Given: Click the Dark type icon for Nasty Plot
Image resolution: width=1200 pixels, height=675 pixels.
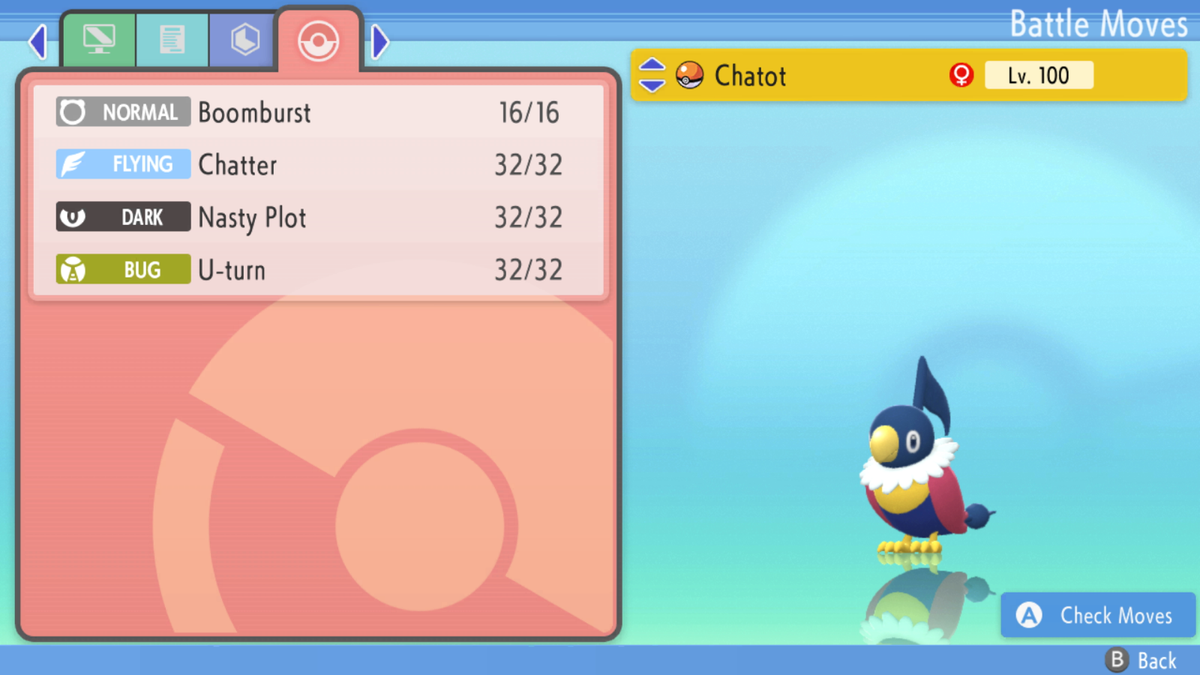Looking at the screenshot, I should (72, 217).
